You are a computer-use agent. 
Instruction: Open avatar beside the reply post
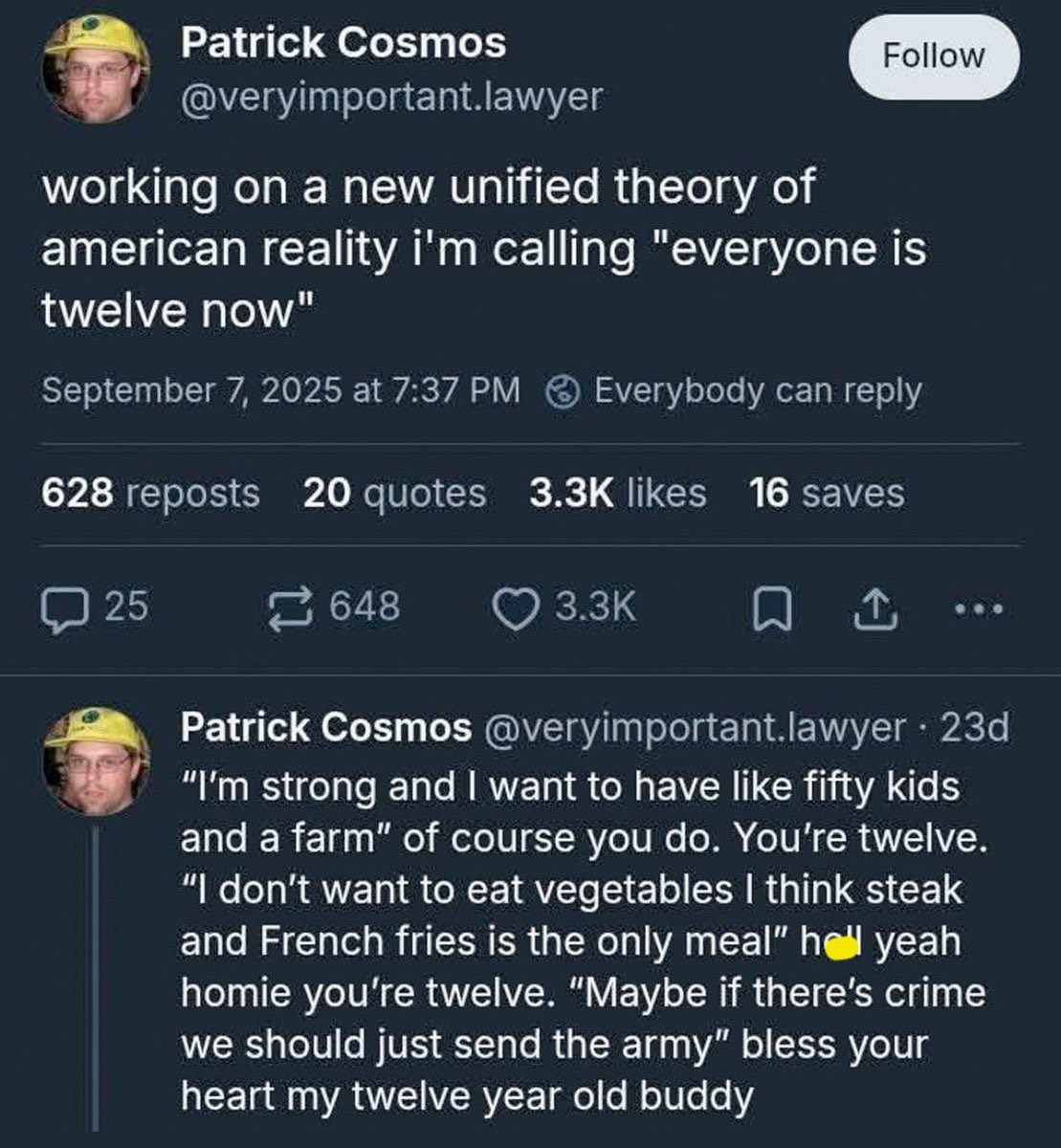pyautogui.click(x=97, y=761)
